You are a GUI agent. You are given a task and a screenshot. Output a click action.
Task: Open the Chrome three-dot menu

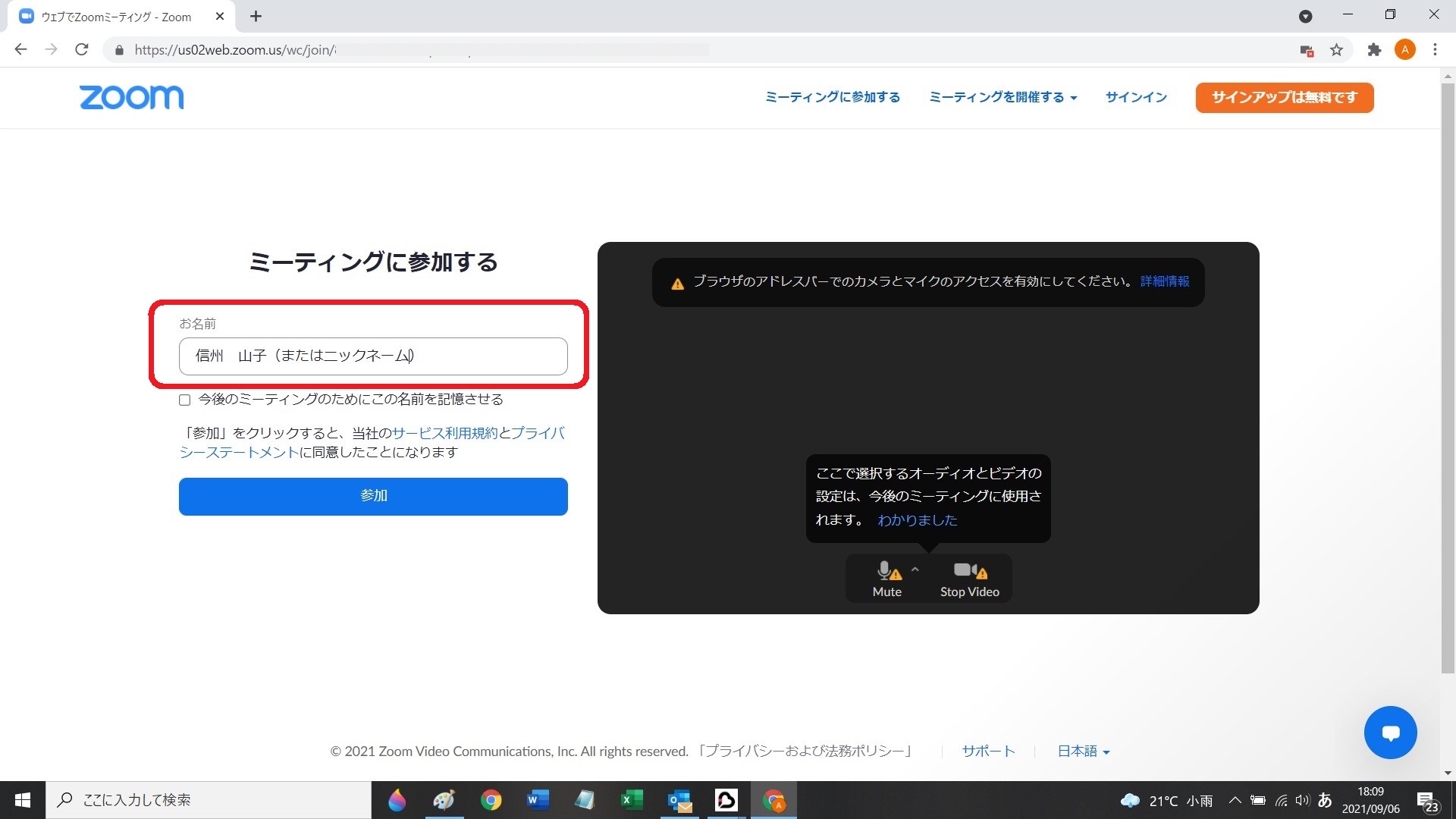coord(1435,50)
